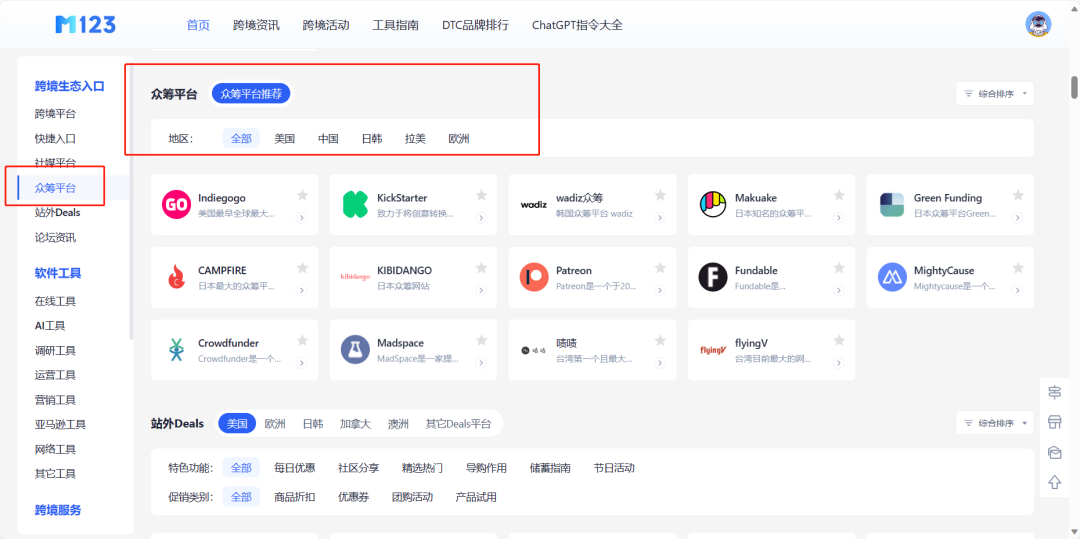This screenshot has width=1080, height=539.
Task: Open the 首页 nav item
Action: pyautogui.click(x=198, y=25)
